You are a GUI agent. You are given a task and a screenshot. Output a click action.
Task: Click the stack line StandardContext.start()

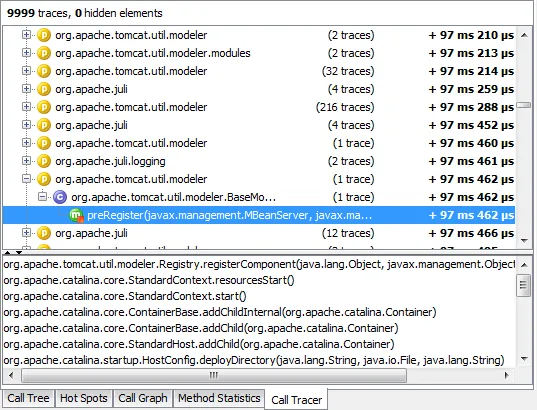(125, 296)
